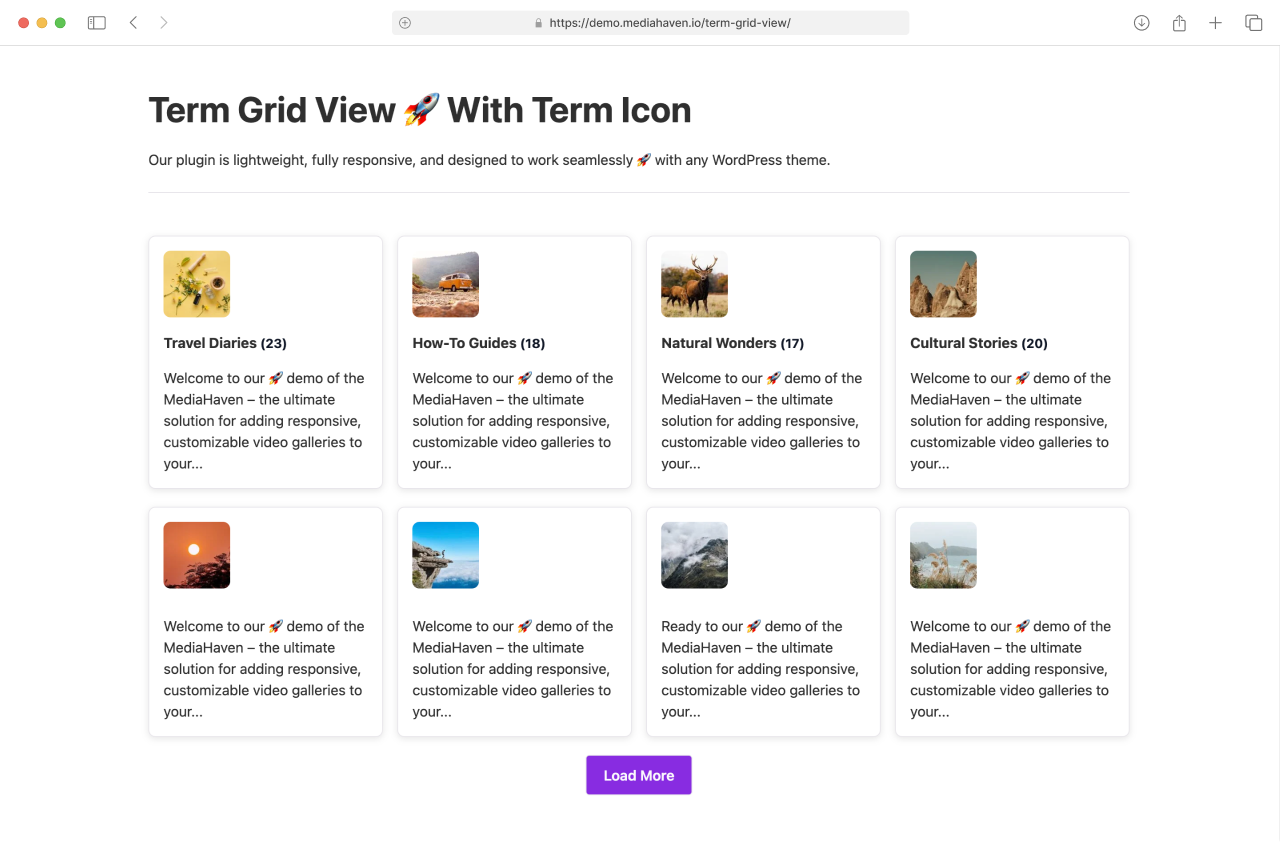
Task: Open the herbs on yellow thumbnail
Action: [x=197, y=284]
